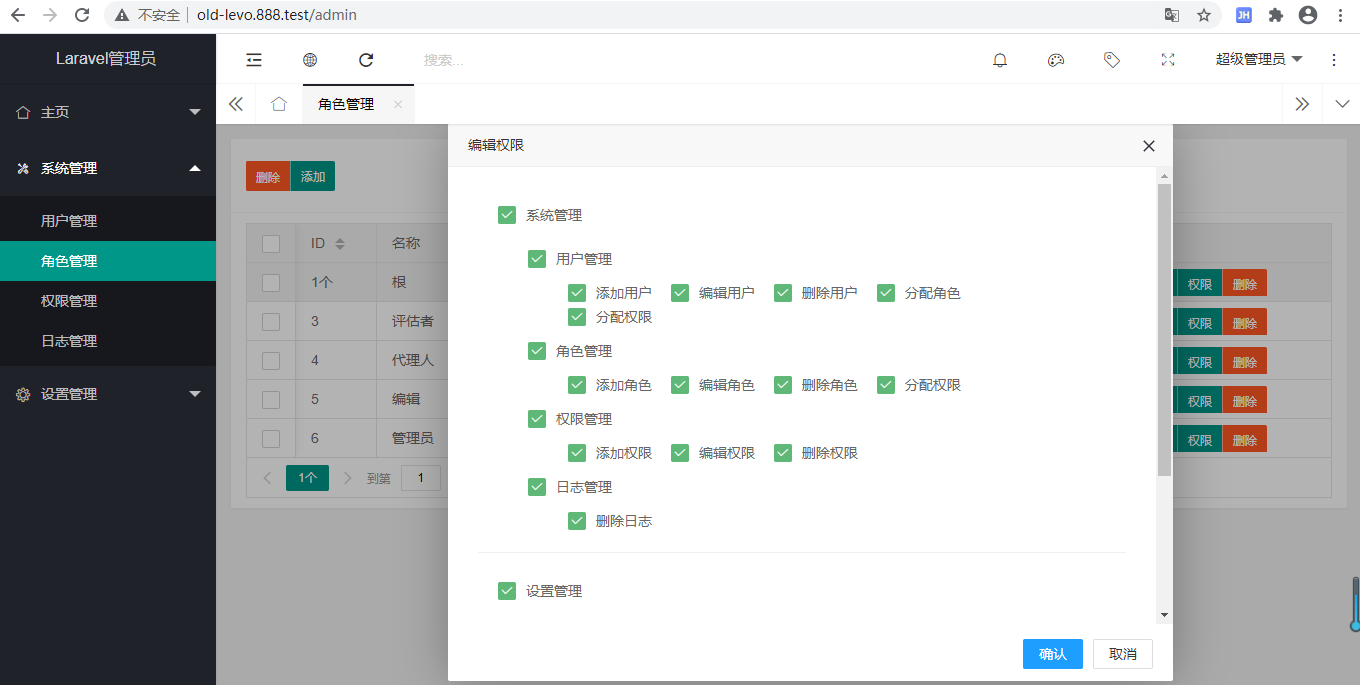Uncheck the 删除日志 permission checkbox
The height and width of the screenshot is (685, 1360).
(577, 520)
